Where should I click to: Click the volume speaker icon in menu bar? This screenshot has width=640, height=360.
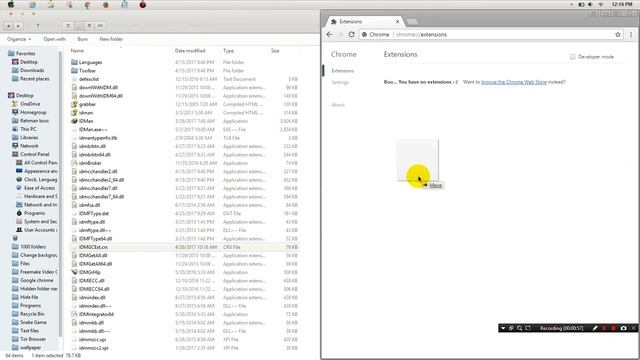coord(590,4)
